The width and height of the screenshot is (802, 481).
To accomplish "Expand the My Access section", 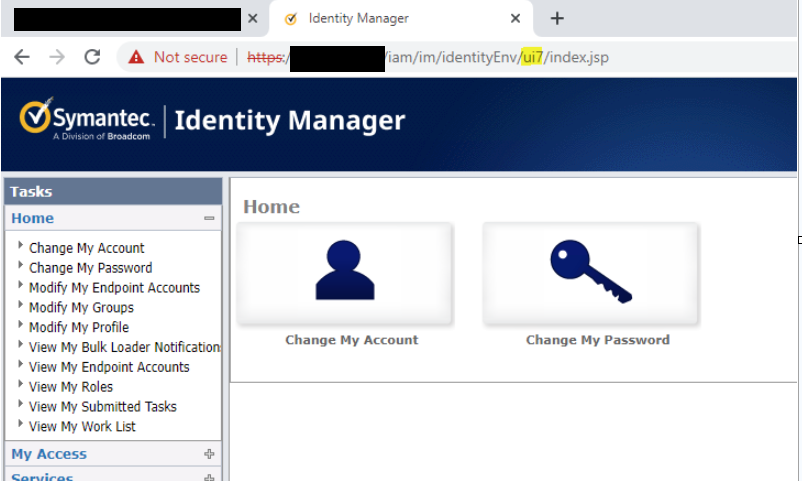I will click(x=209, y=454).
